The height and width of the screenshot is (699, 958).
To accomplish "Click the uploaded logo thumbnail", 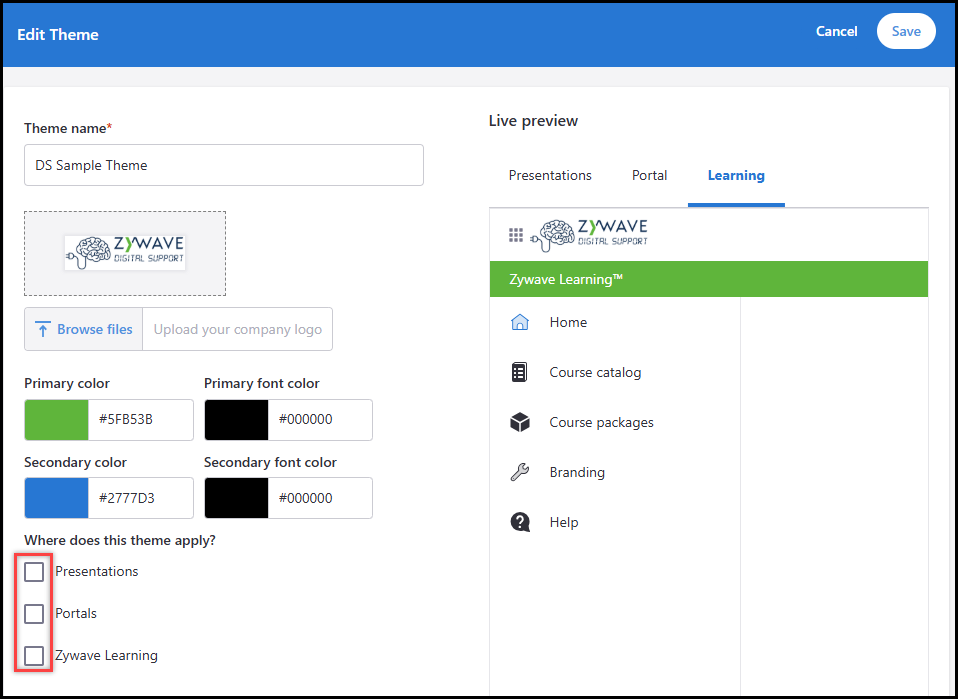I will [125, 253].
